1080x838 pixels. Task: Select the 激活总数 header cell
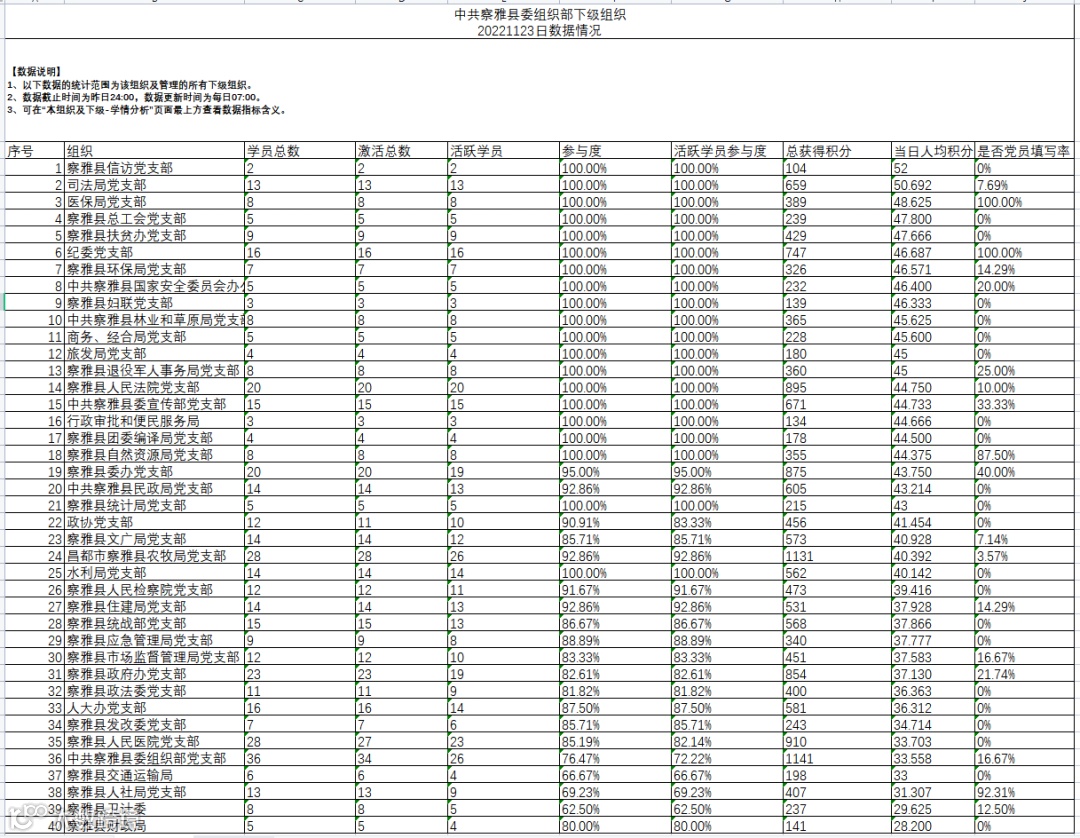coord(402,151)
